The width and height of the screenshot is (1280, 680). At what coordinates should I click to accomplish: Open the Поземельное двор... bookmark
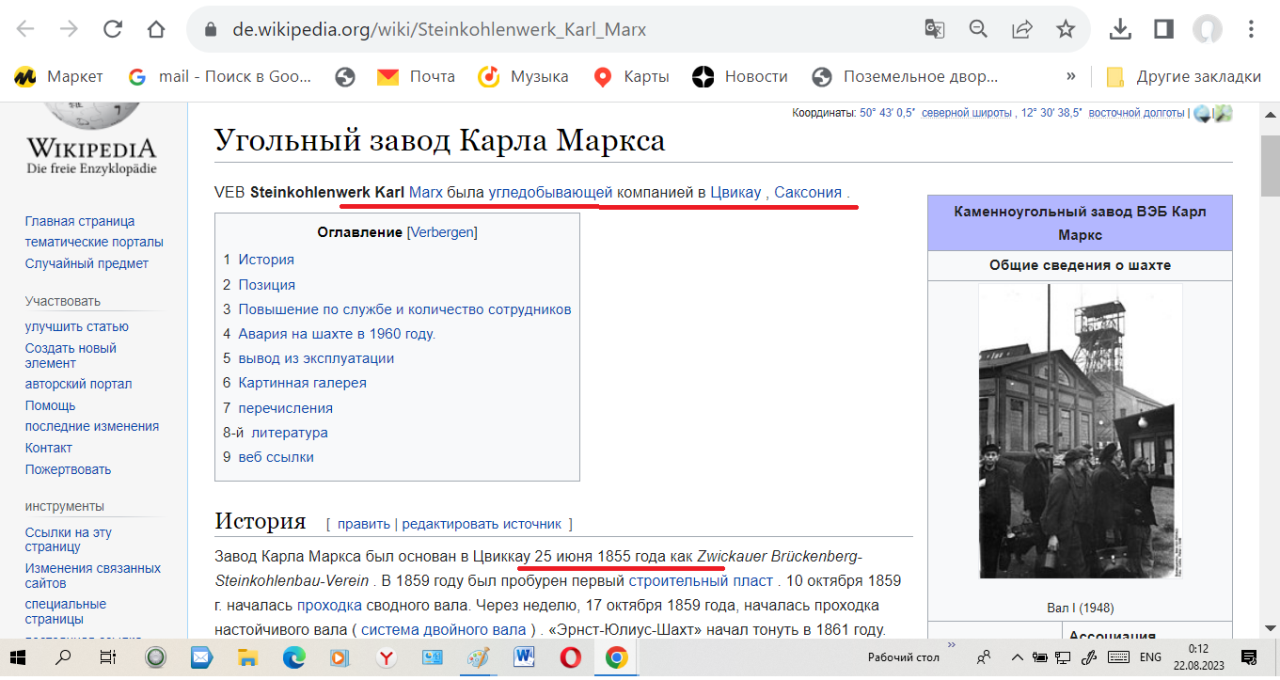(x=905, y=76)
